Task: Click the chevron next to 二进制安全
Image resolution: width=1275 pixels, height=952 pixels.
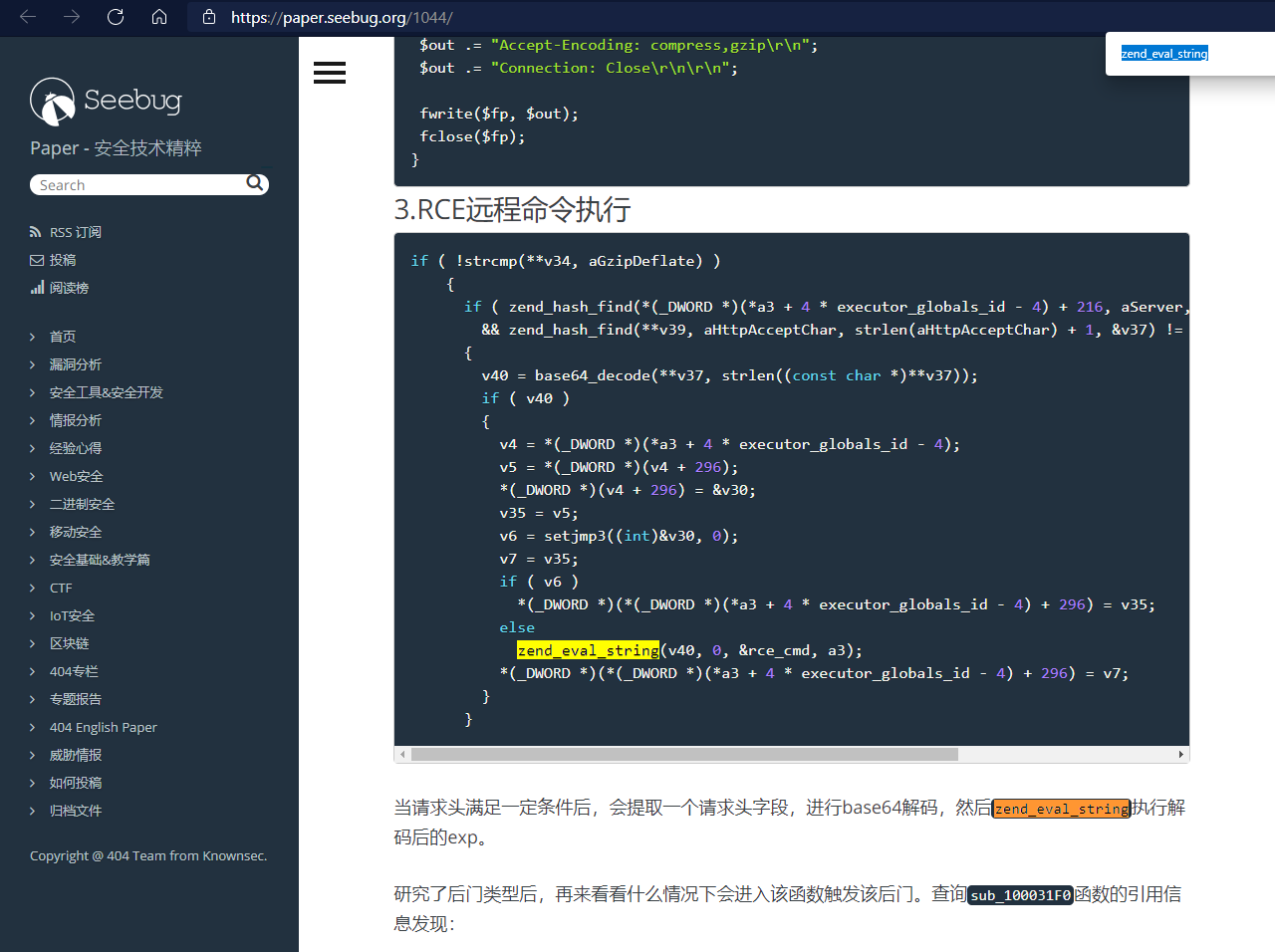Action: (x=33, y=504)
